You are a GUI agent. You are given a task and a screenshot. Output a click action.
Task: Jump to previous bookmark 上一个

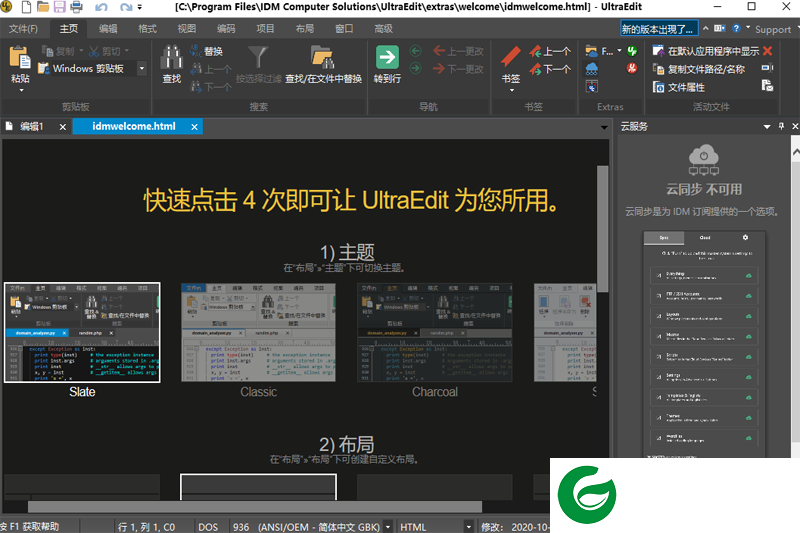550,51
